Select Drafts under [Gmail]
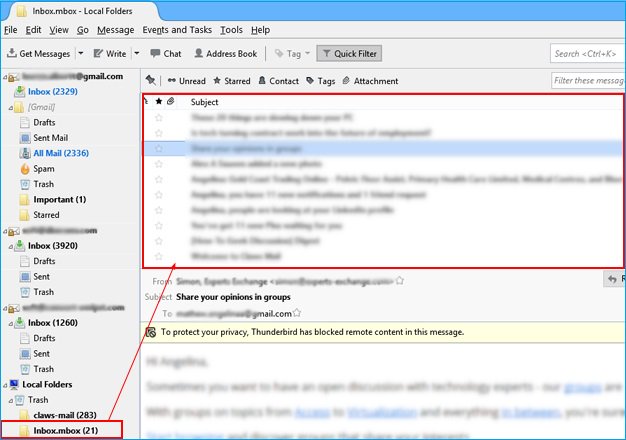 [x=44, y=123]
